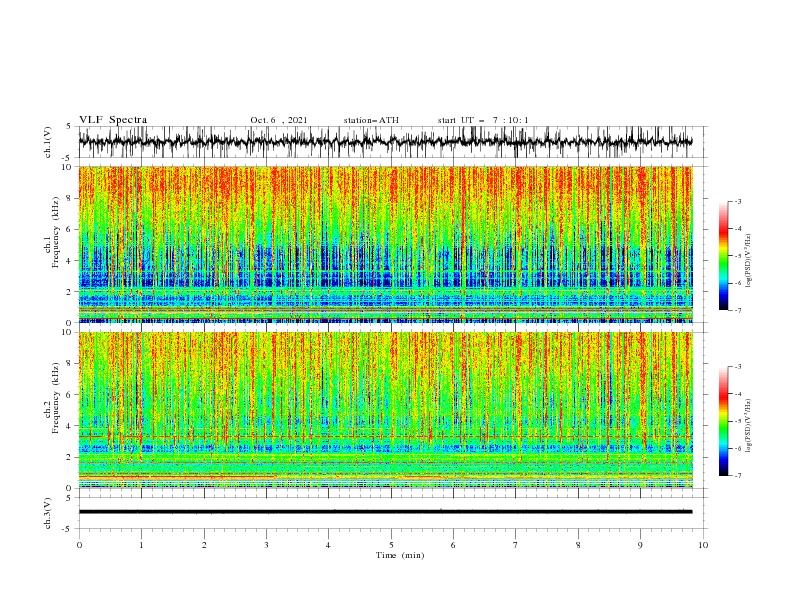This screenshot has height=612, width=792.
Task: Click the ch.1 PSD color bar
Action: coord(723,256)
